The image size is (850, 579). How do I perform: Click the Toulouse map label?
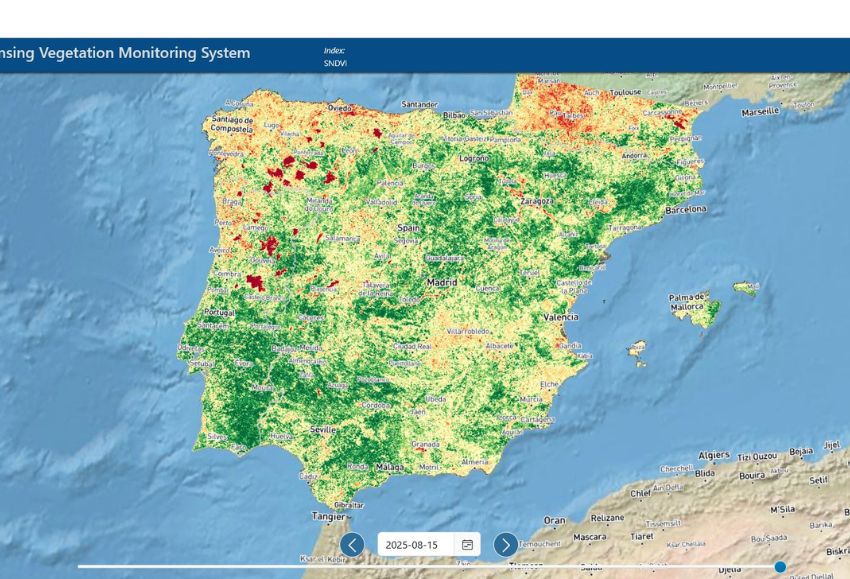[x=625, y=93]
